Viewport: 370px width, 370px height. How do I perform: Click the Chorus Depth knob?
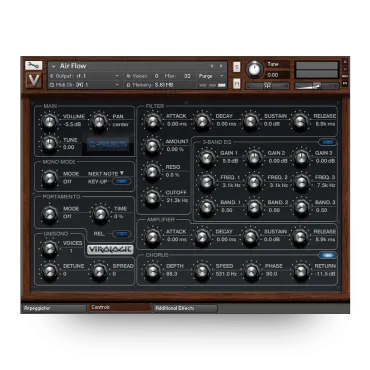pyautogui.click(x=152, y=271)
